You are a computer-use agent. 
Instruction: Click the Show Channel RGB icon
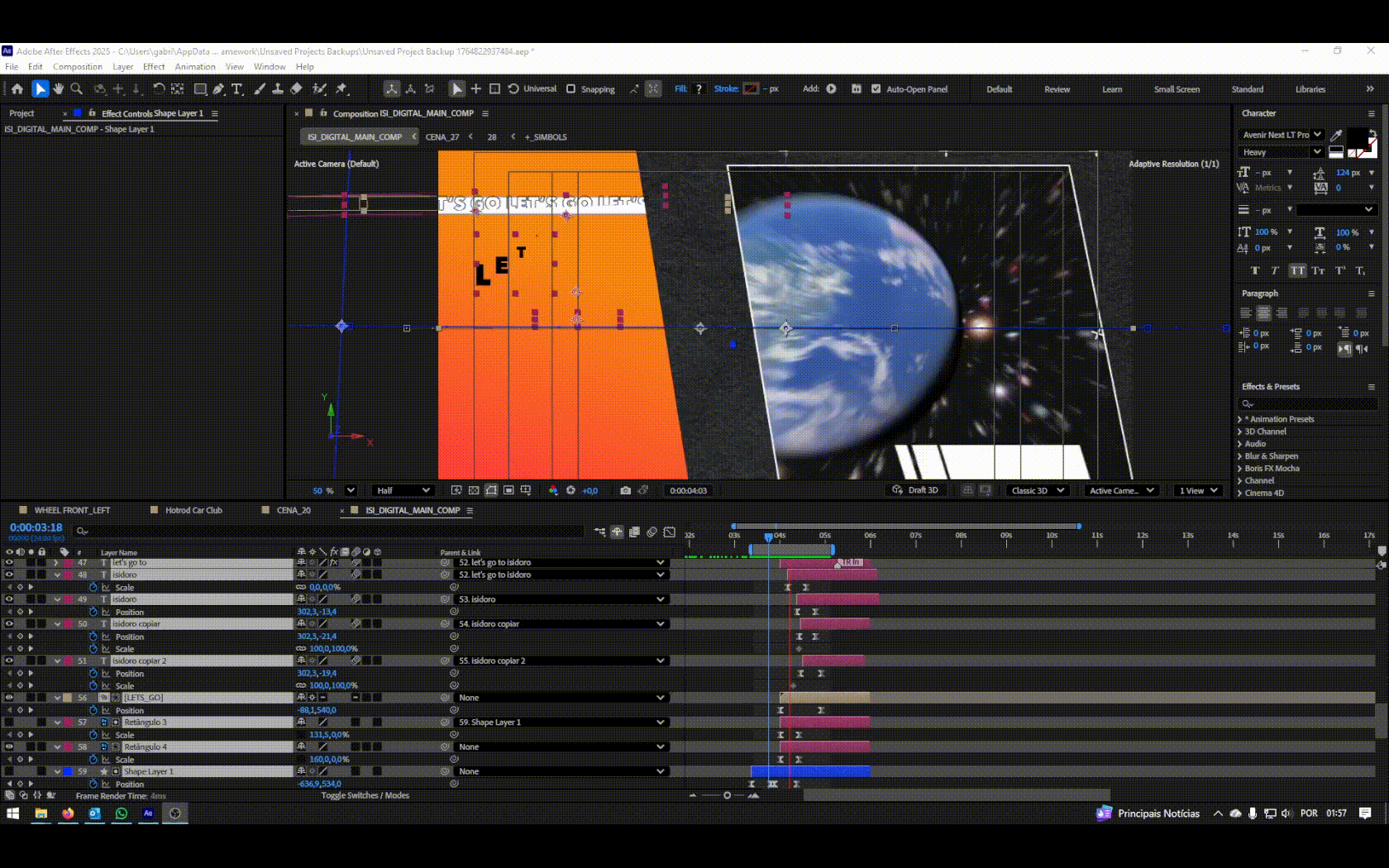click(553, 490)
